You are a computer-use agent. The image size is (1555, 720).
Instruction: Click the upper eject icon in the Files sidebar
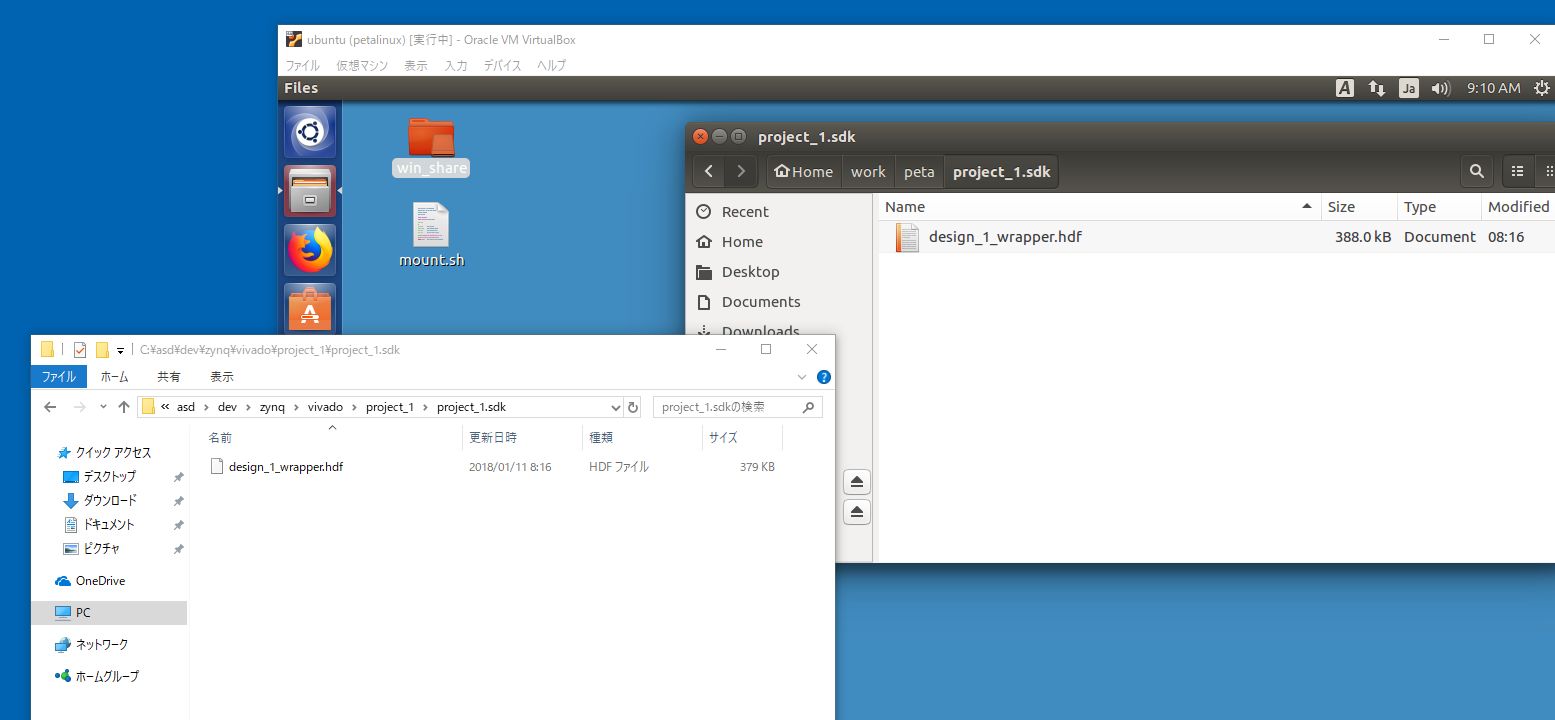856,481
